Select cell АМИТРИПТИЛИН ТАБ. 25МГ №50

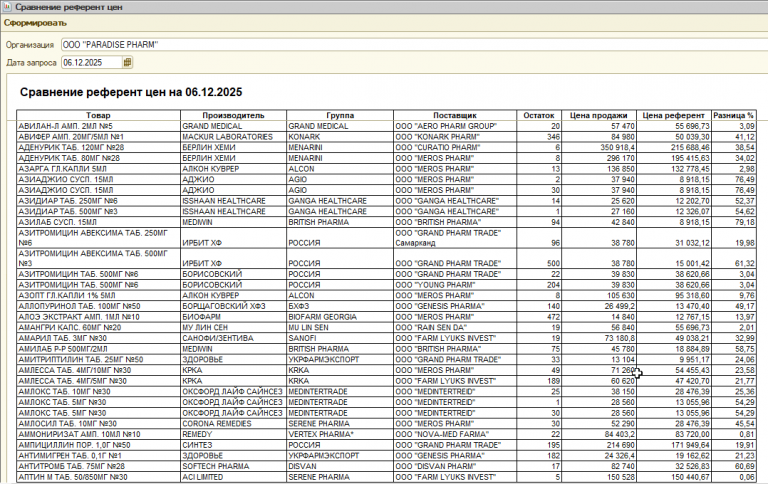pos(98,360)
